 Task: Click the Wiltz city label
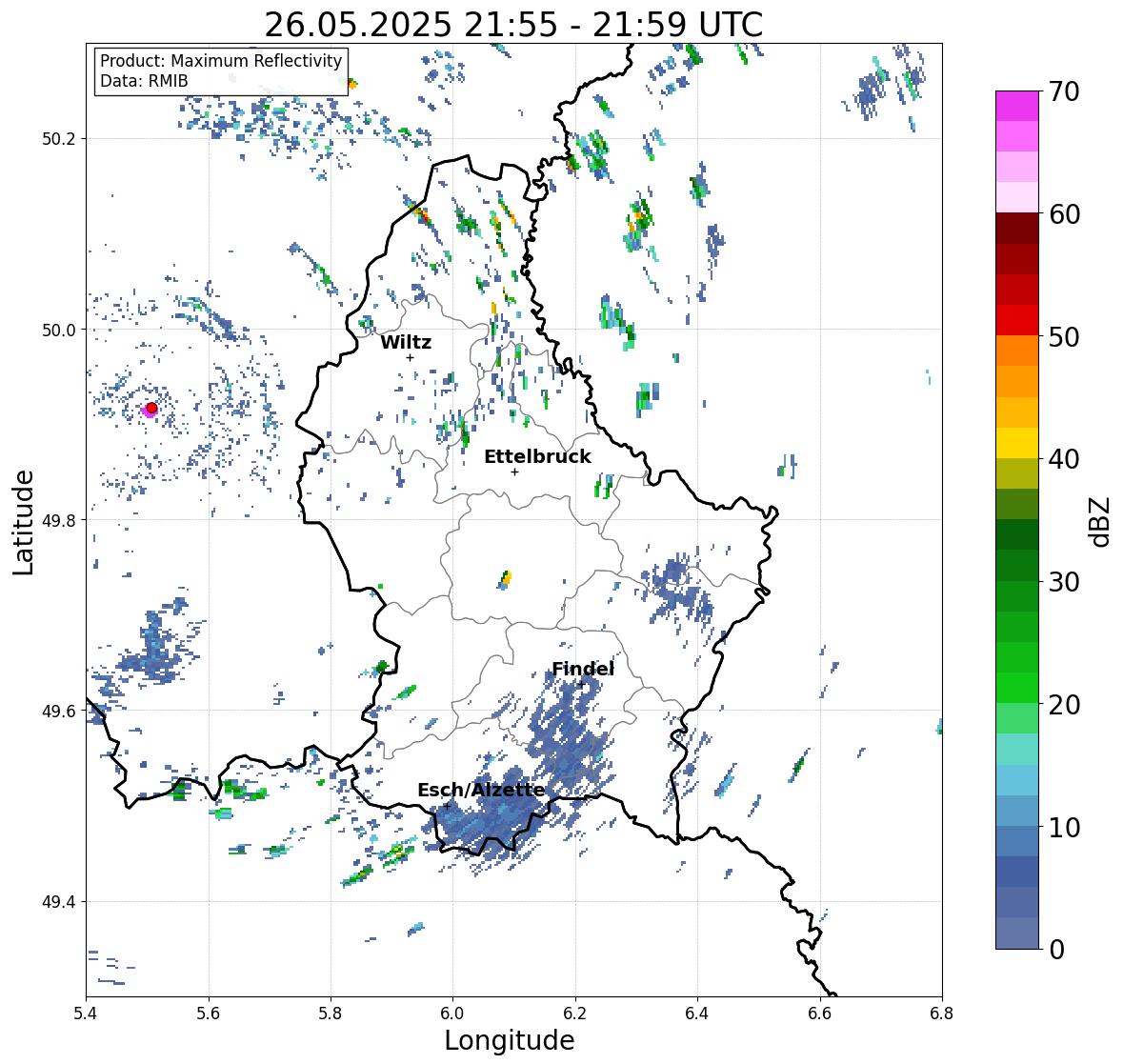[x=406, y=342]
